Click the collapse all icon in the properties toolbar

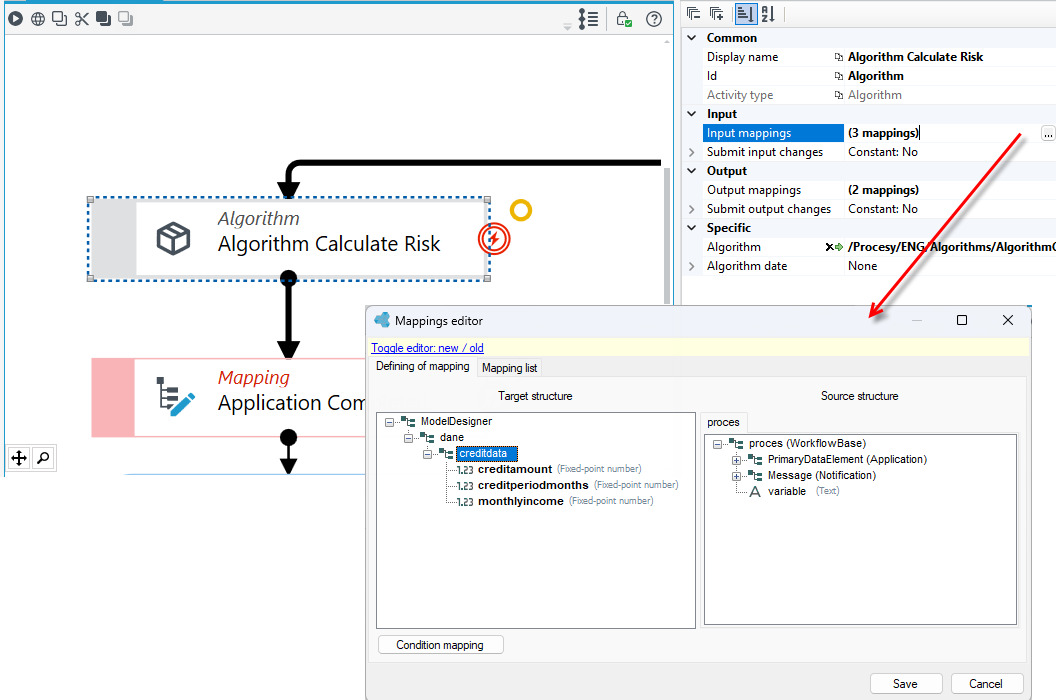click(693, 13)
